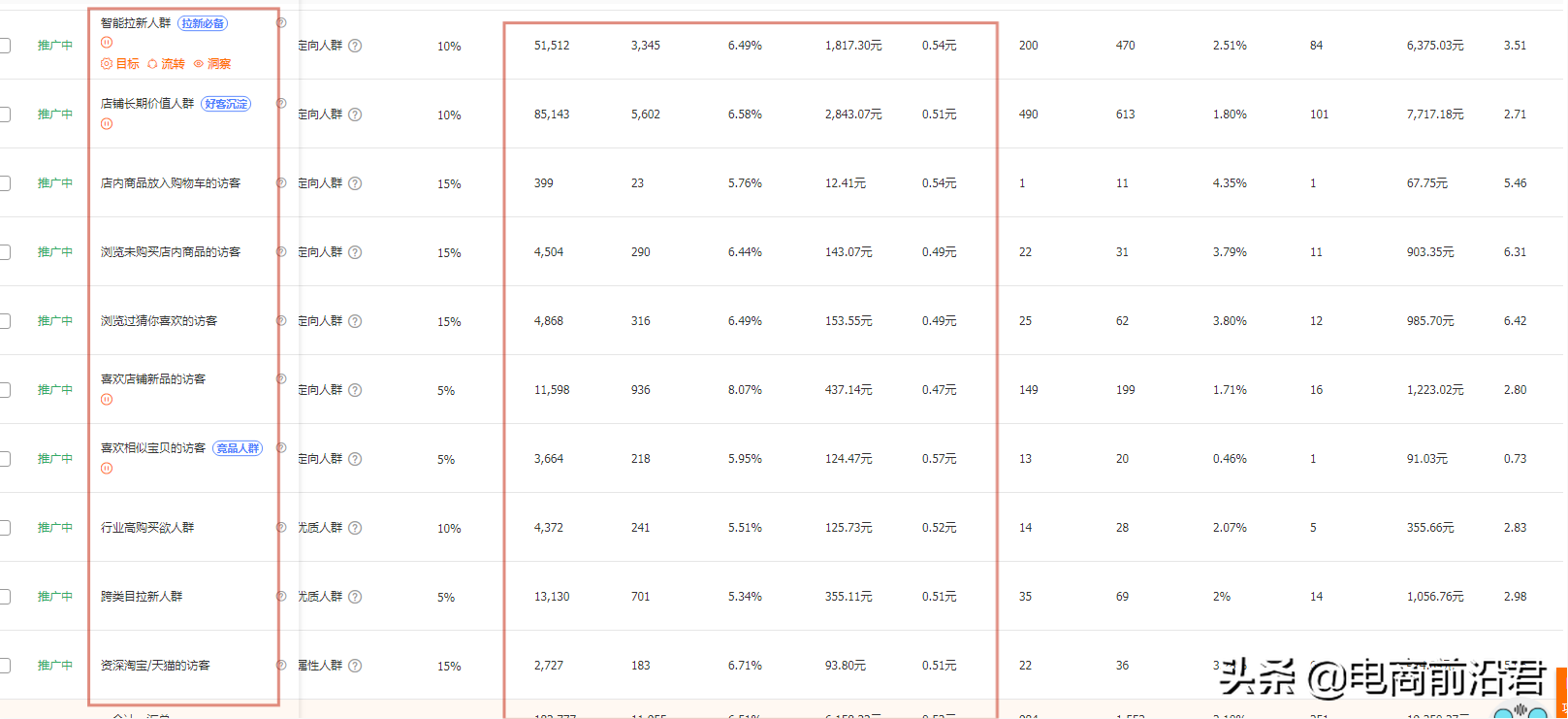Open the help icon next to first 定向人群 label
Image resolution: width=1568 pixels, height=719 pixels.
click(354, 45)
